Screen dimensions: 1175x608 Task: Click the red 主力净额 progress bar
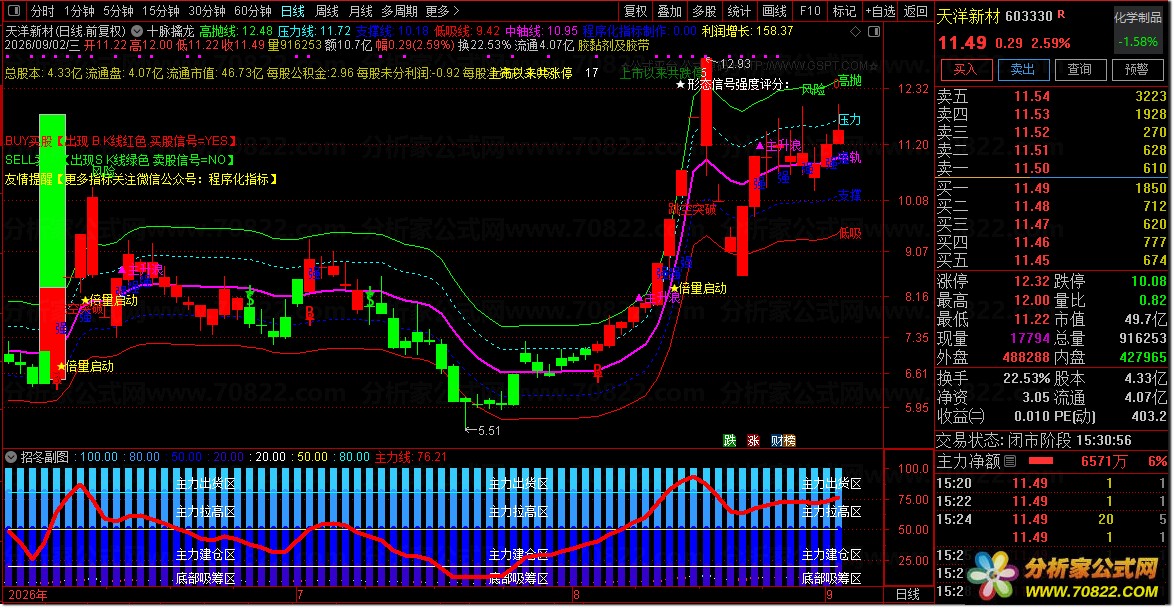(x=1040, y=461)
